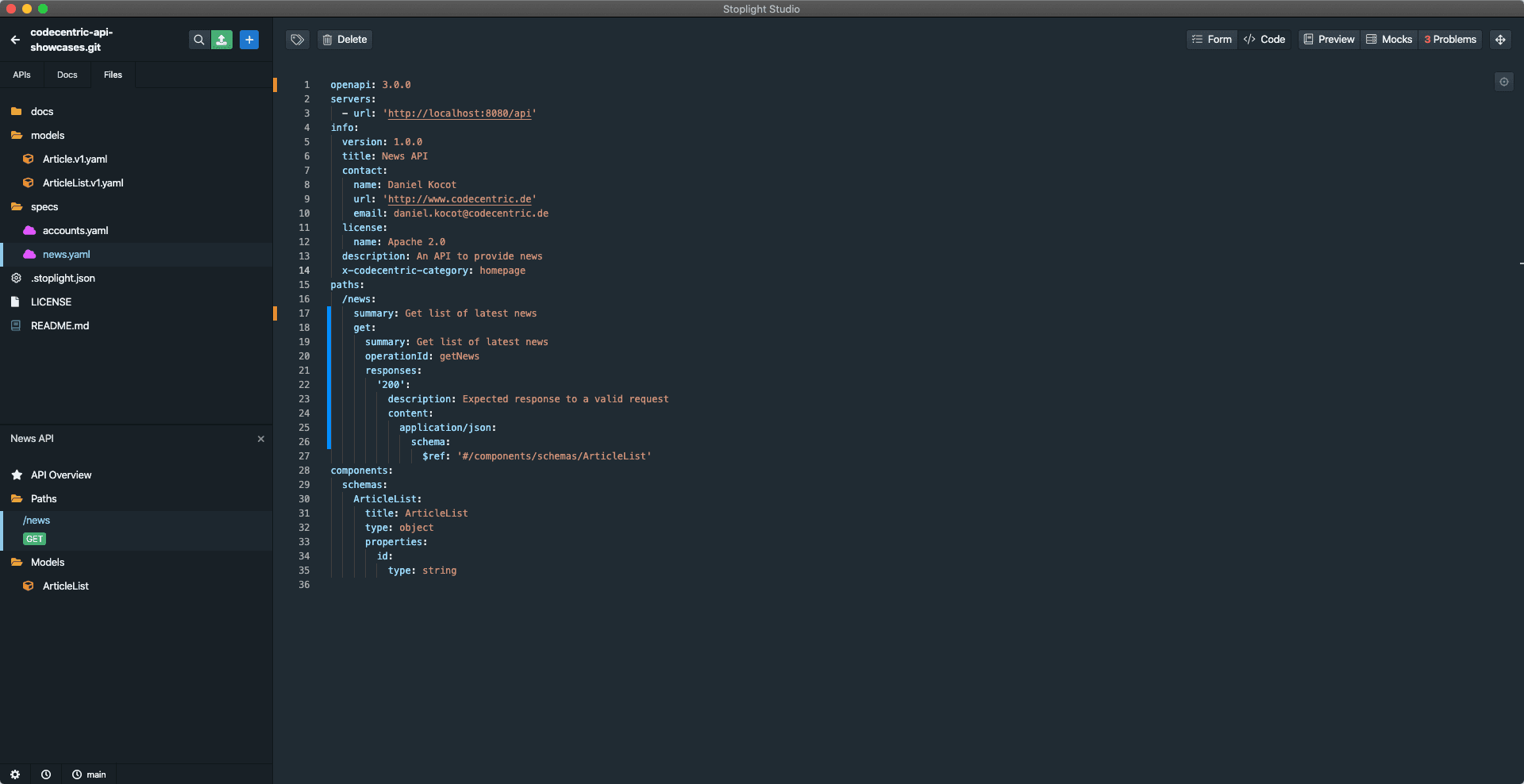Click the tag icon in the editor toolbar

click(x=298, y=40)
